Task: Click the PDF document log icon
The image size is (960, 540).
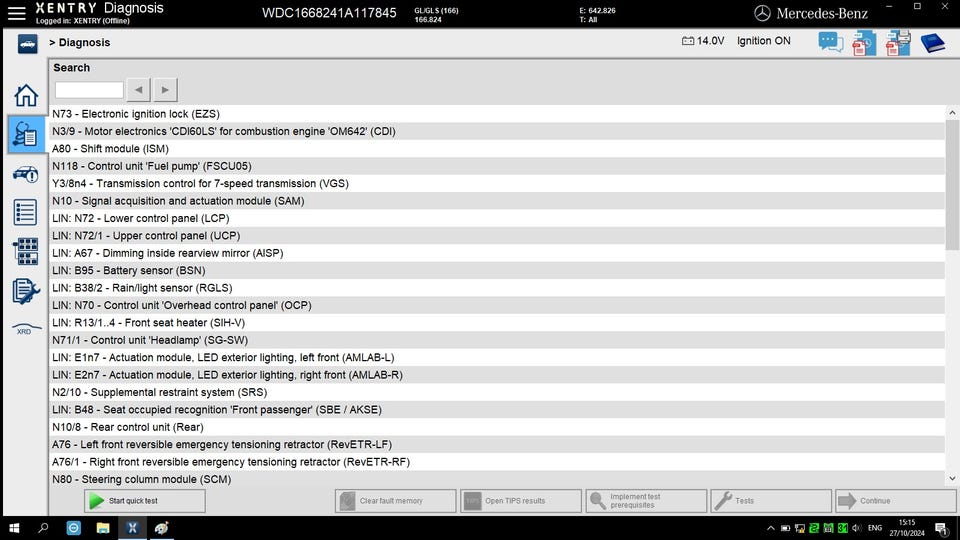Action: (x=864, y=43)
